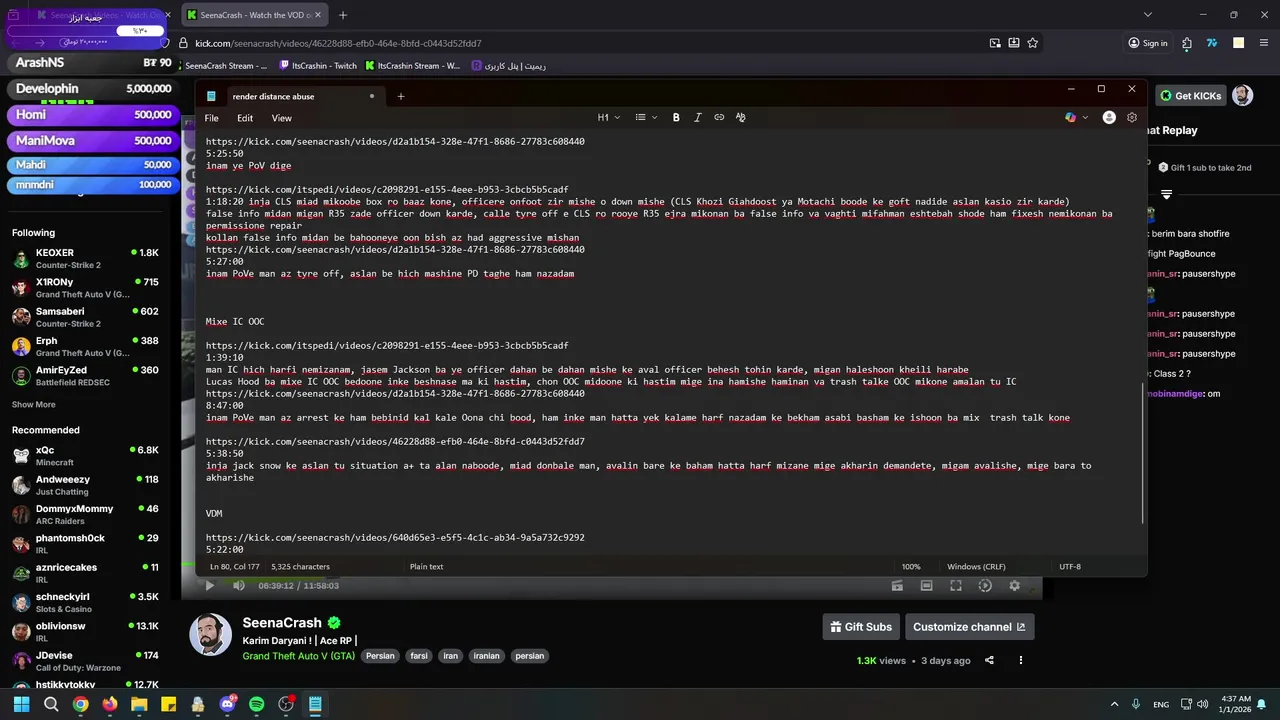
Task: Open Erph channel in sidebar
Action: coord(85,346)
